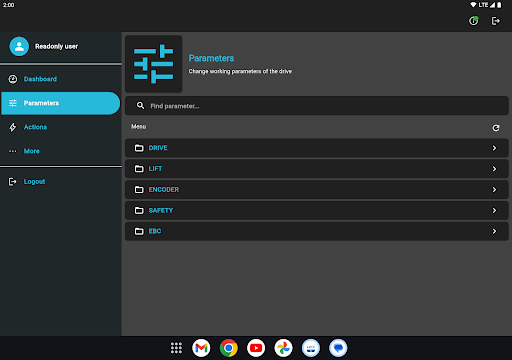Click the Readonly user name text
The image size is (512, 360).
click(56, 46)
